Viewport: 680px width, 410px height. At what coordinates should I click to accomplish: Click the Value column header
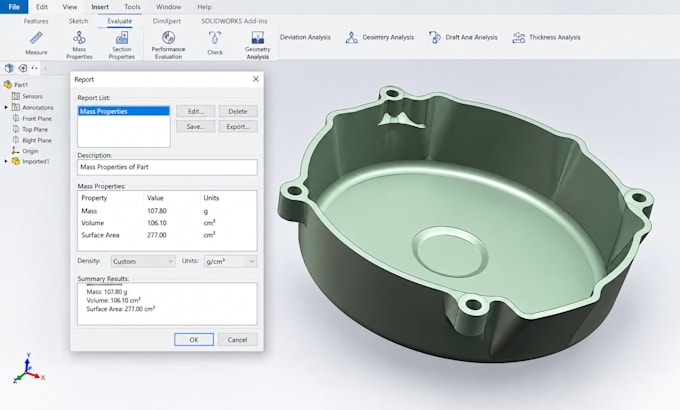click(155, 198)
